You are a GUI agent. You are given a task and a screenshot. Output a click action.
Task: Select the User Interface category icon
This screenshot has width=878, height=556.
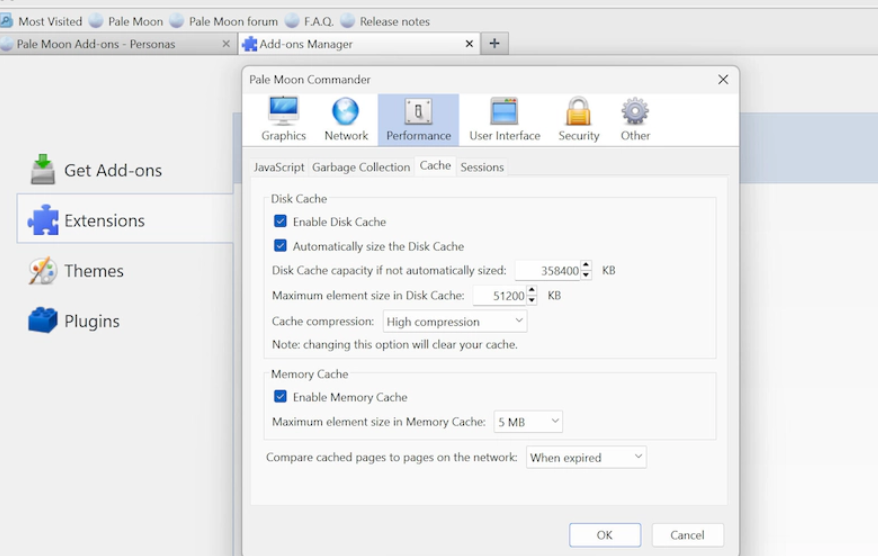coord(504,120)
